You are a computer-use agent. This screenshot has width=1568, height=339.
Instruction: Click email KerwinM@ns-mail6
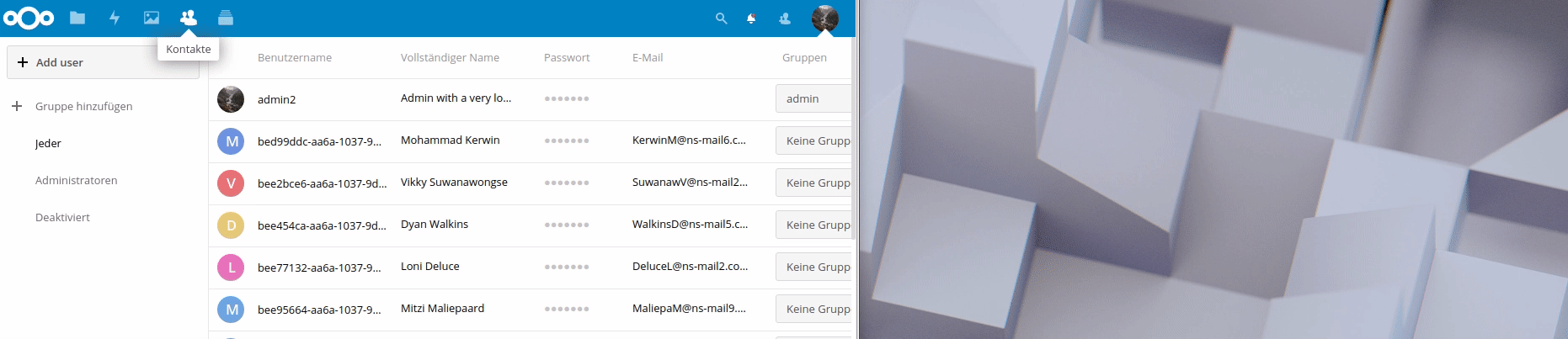click(x=689, y=140)
